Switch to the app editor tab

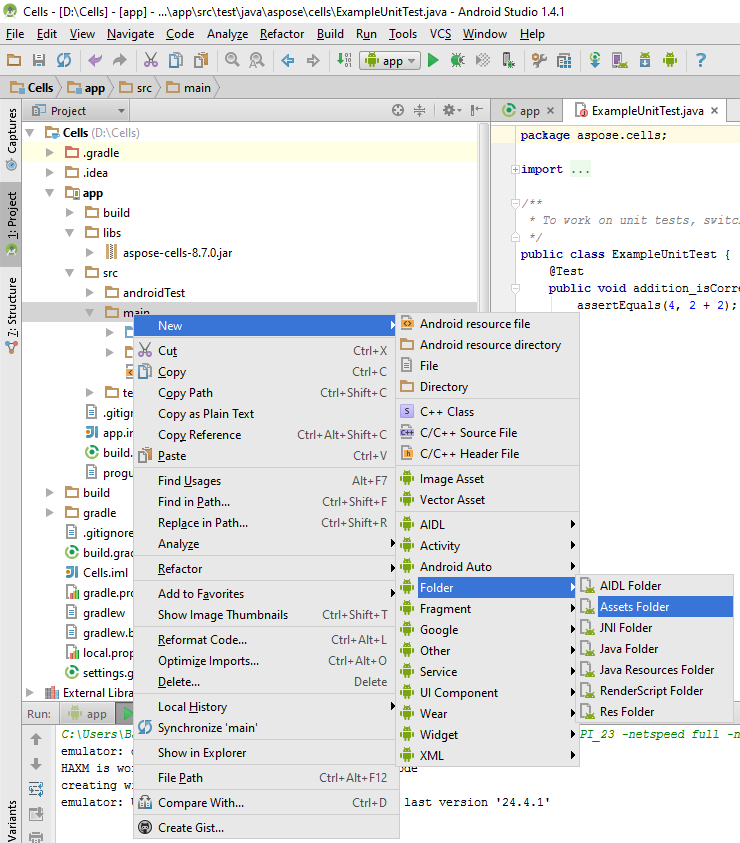coord(529,111)
